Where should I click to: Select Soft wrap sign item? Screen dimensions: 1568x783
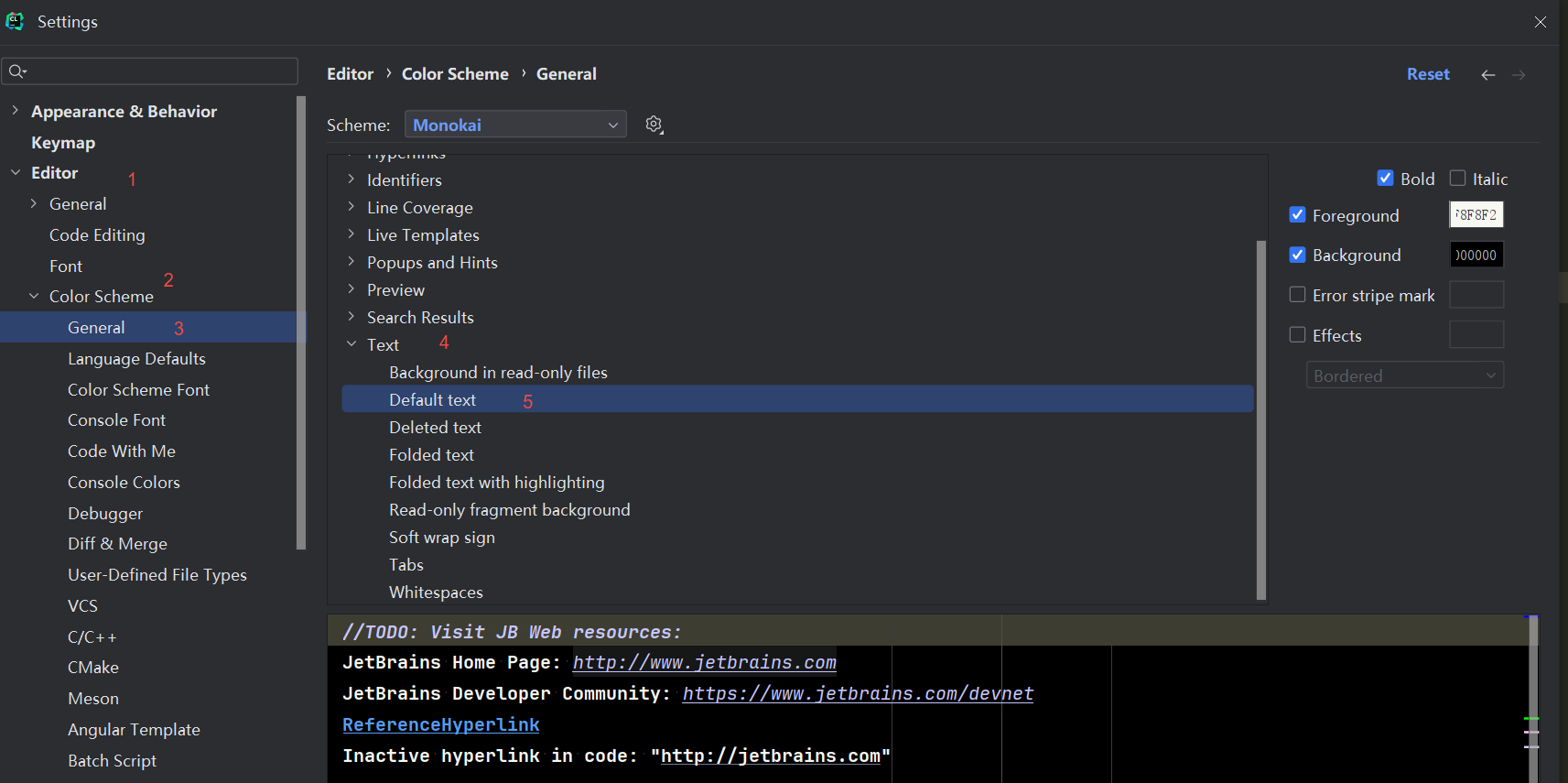[x=441, y=537]
